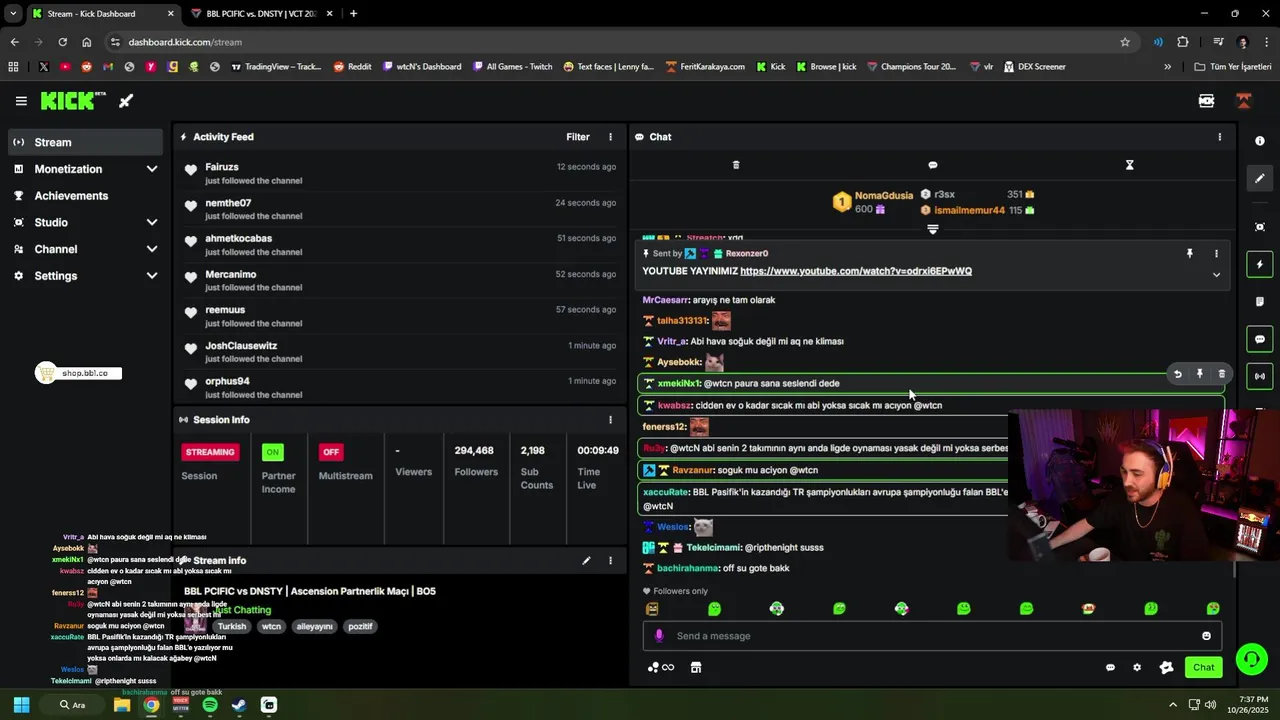Unpin the pinned message via pin icon
This screenshot has height=720, width=1280.
1189,254
